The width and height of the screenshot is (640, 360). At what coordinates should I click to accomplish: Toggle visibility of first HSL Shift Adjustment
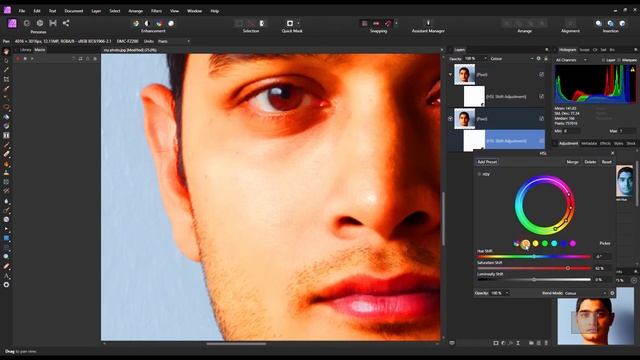(542, 97)
